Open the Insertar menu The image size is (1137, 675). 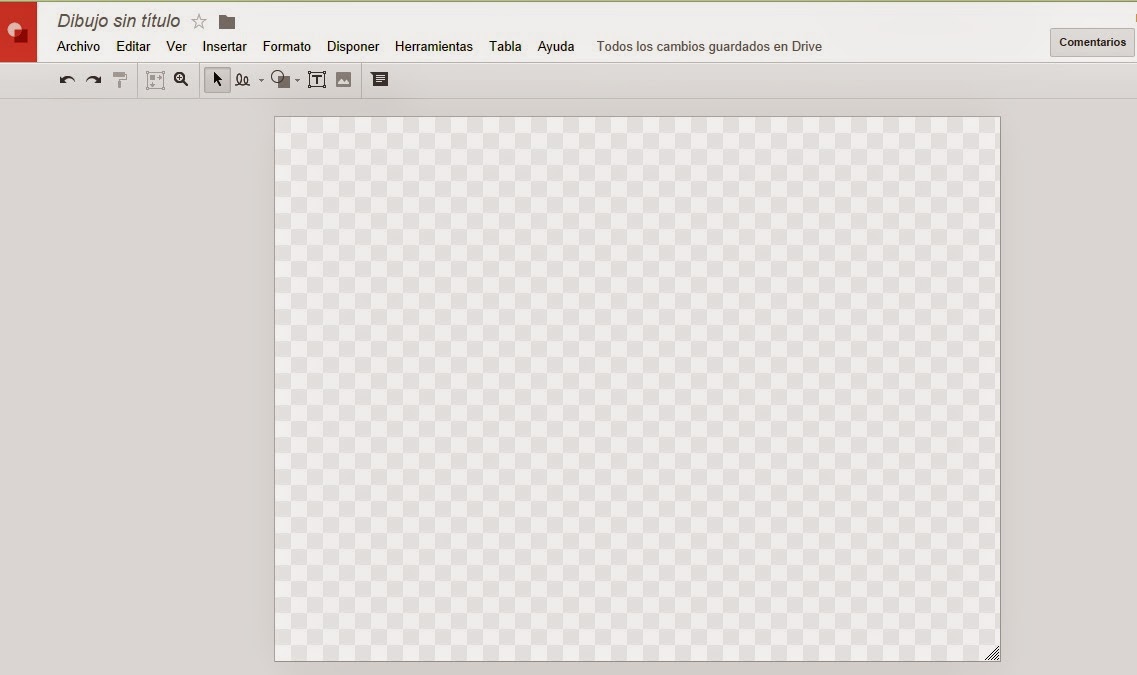(224, 46)
